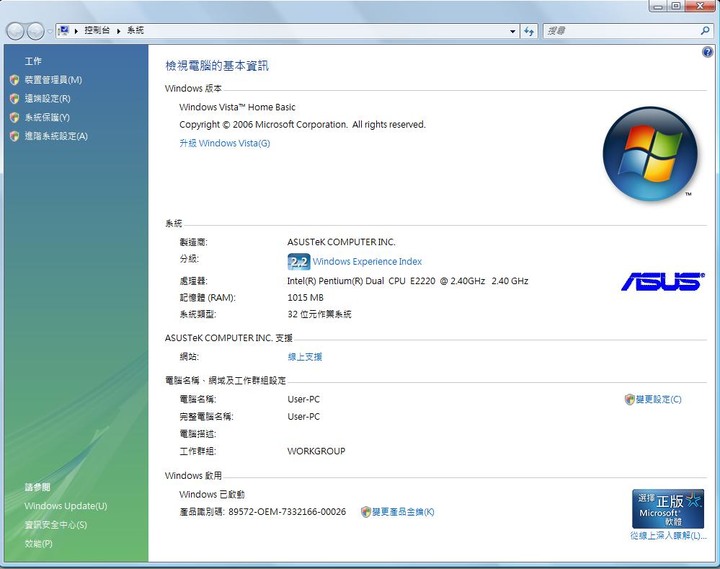Click the ASUSTeK COMPUTER INC. manufacturer value
This screenshot has width=720, height=569.
pyautogui.click(x=341, y=242)
